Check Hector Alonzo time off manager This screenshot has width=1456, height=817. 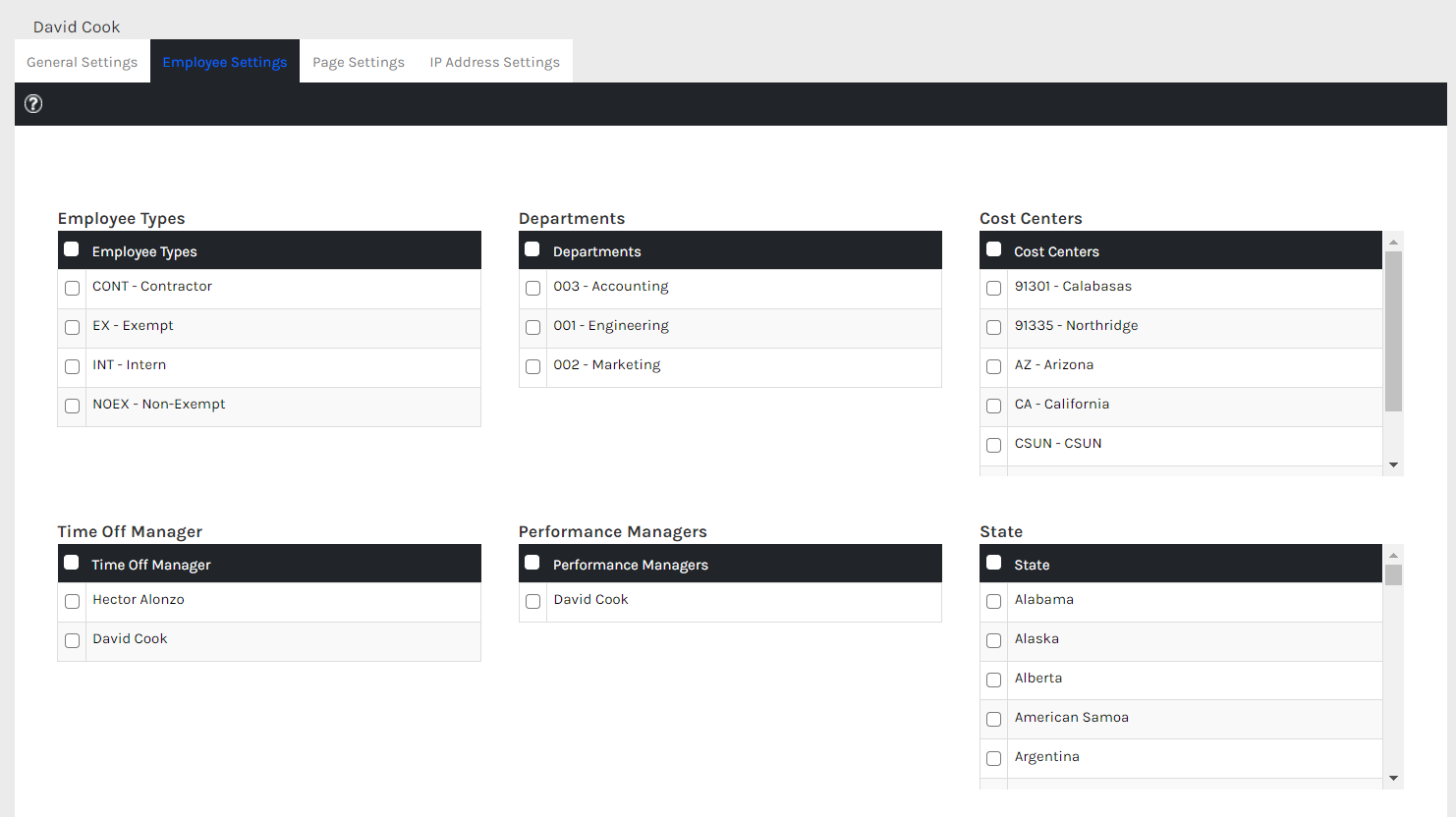tap(72, 601)
